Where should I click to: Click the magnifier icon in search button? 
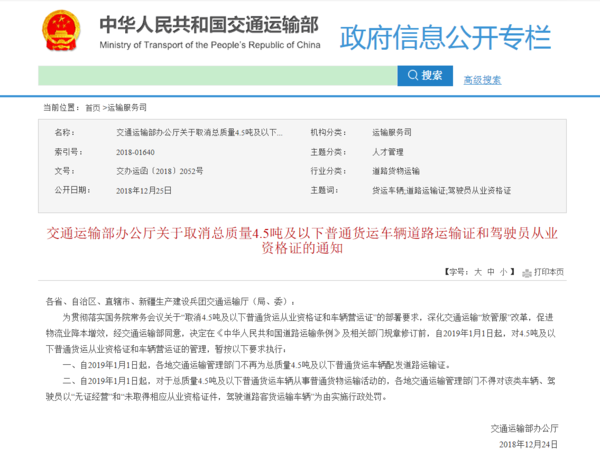pos(411,76)
